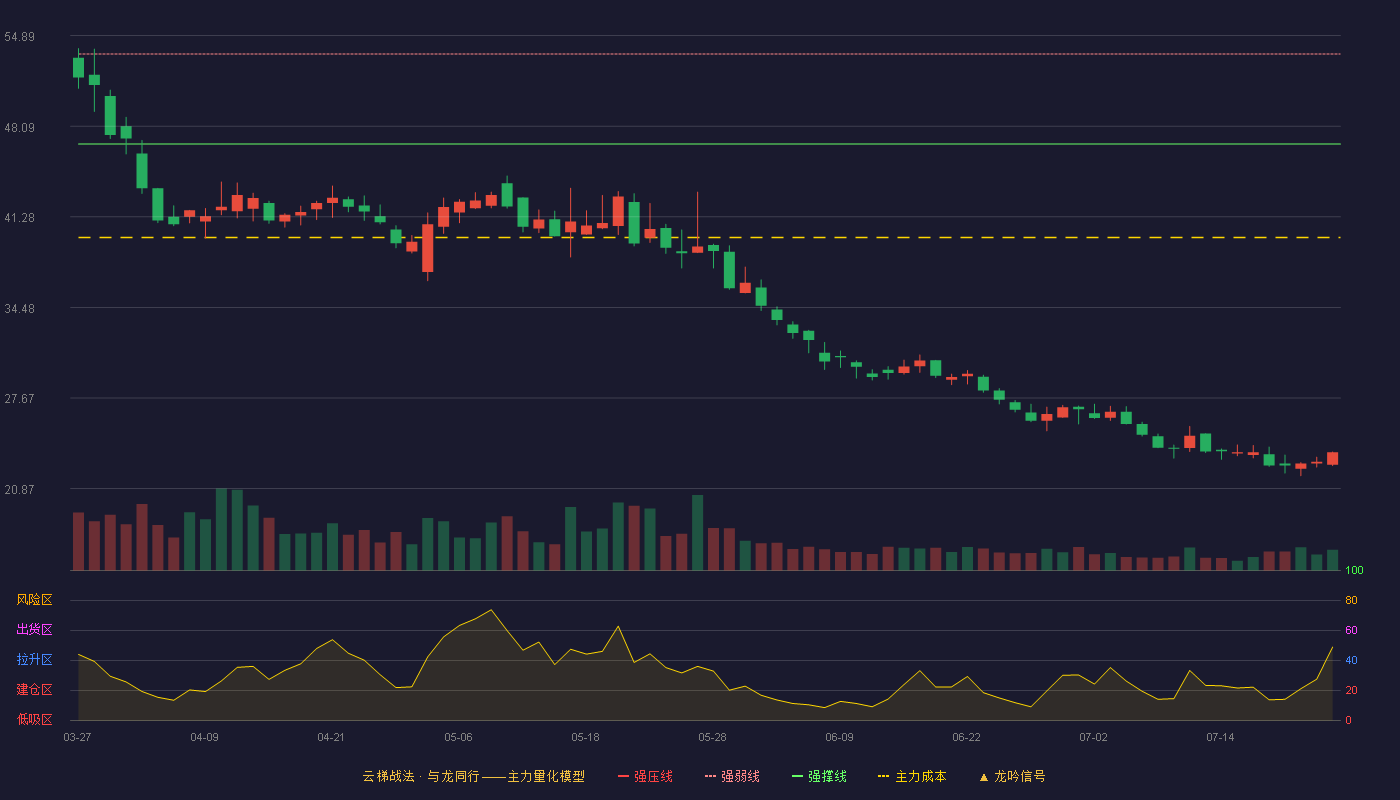Toggle the 主力成本 legend entry
This screenshot has height=800, width=1400.
(912, 776)
